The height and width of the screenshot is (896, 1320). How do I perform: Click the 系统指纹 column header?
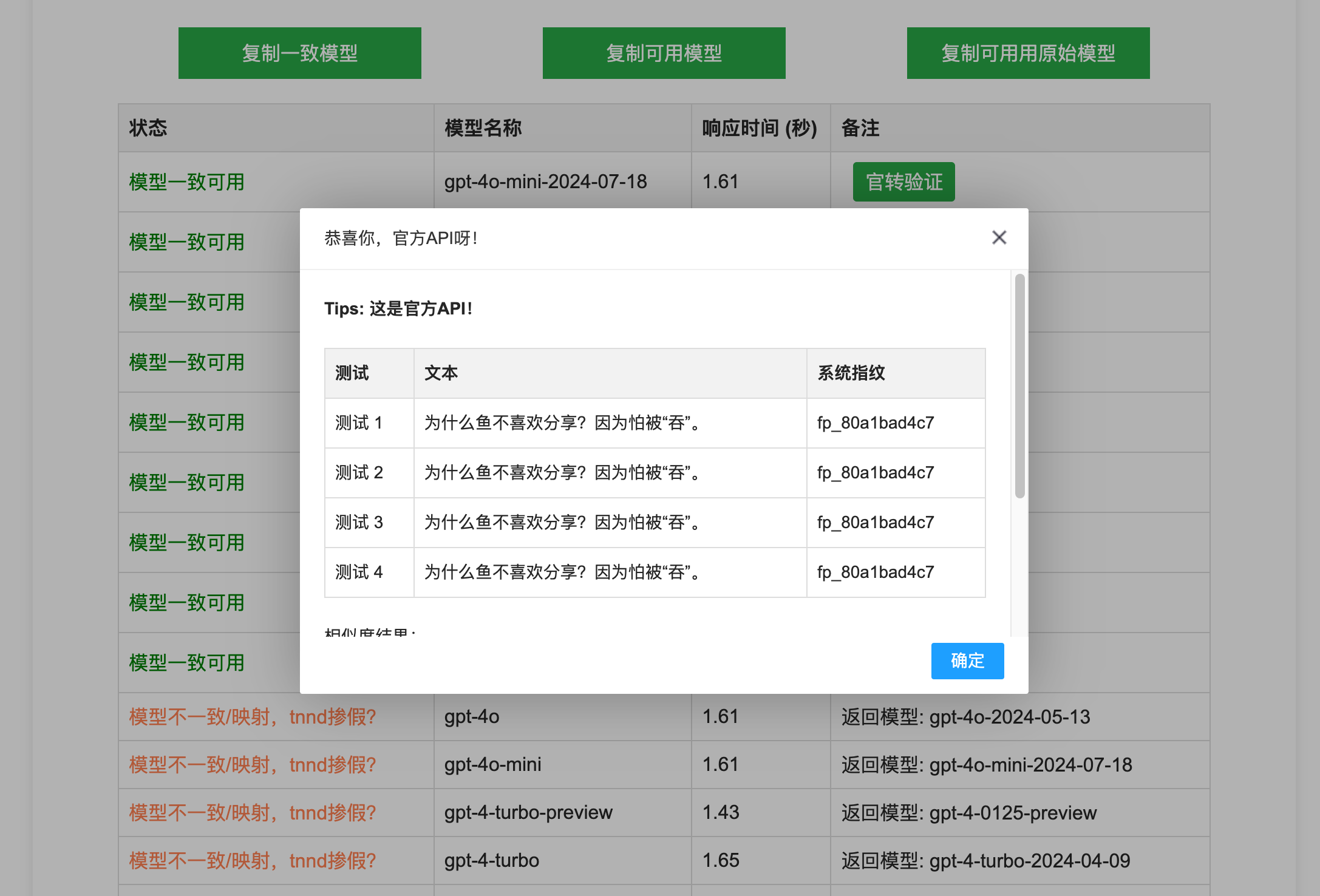(x=896, y=373)
